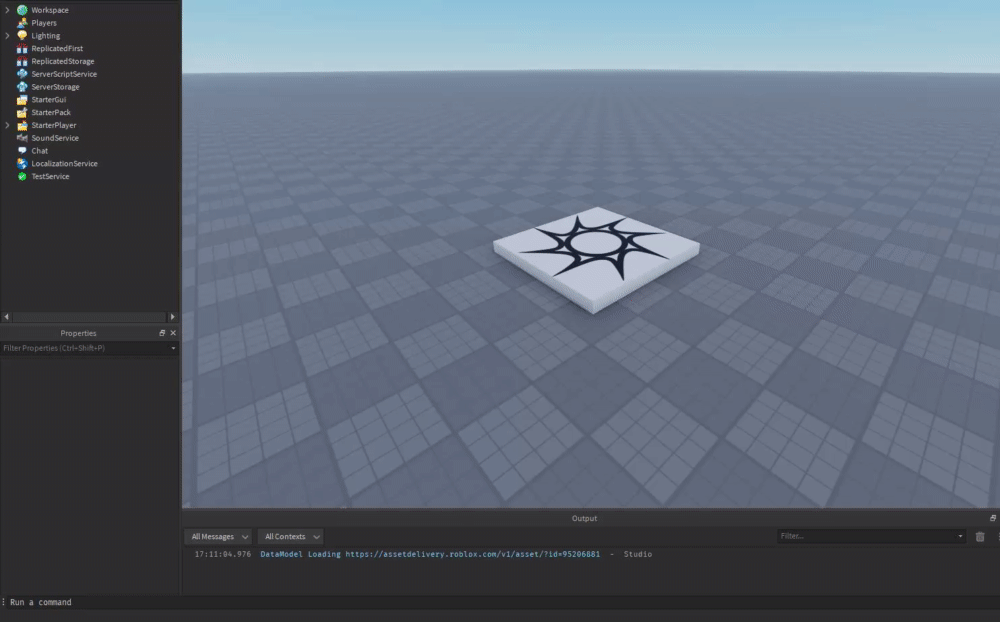This screenshot has height=622, width=1000.
Task: Click the StarterPack icon
Action: click(x=22, y=112)
